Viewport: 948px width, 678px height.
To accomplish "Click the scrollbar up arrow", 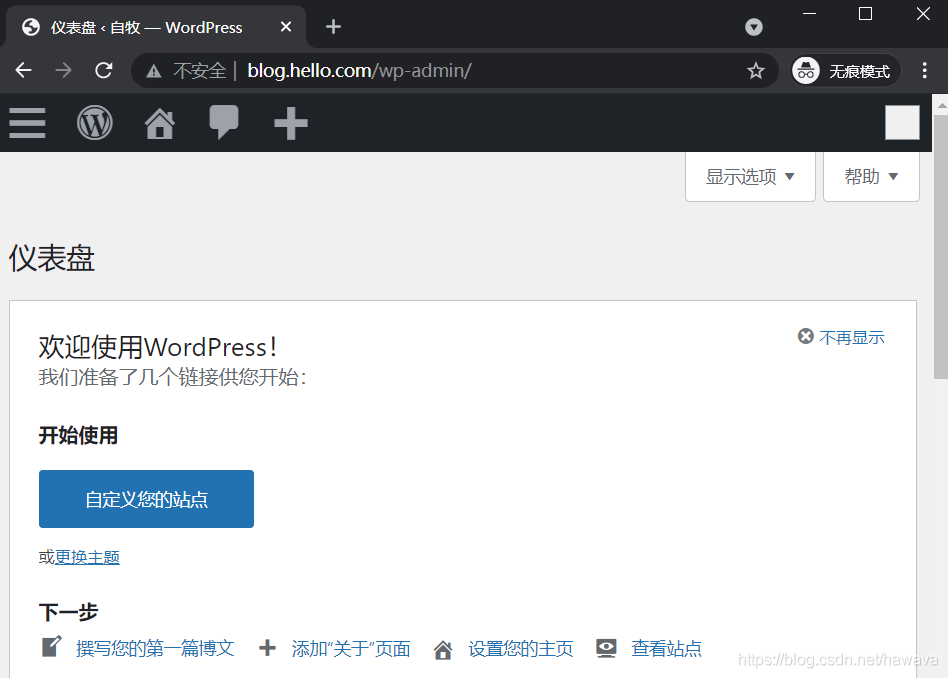I will click(x=941, y=105).
